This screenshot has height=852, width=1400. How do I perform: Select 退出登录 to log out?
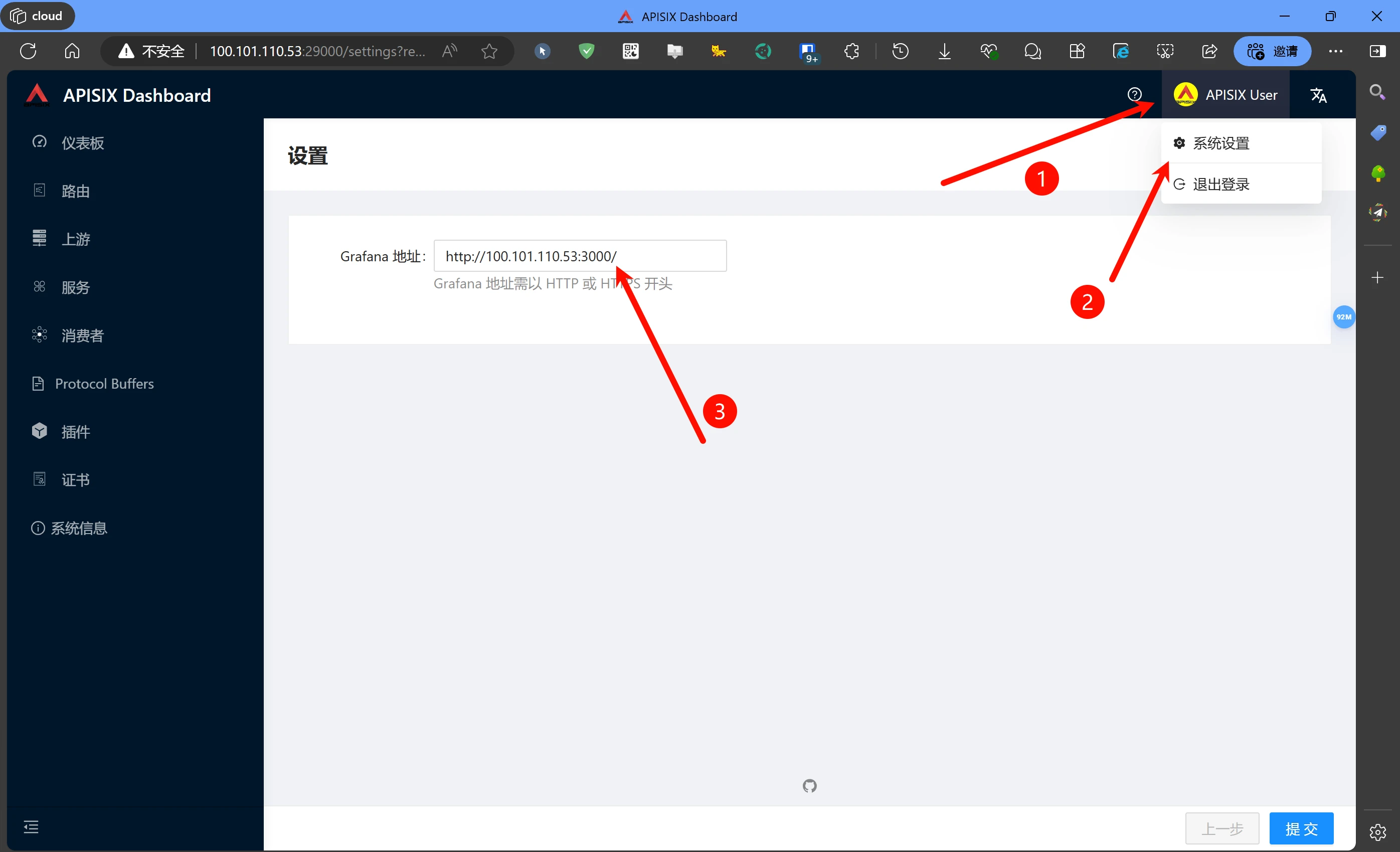(1220, 184)
